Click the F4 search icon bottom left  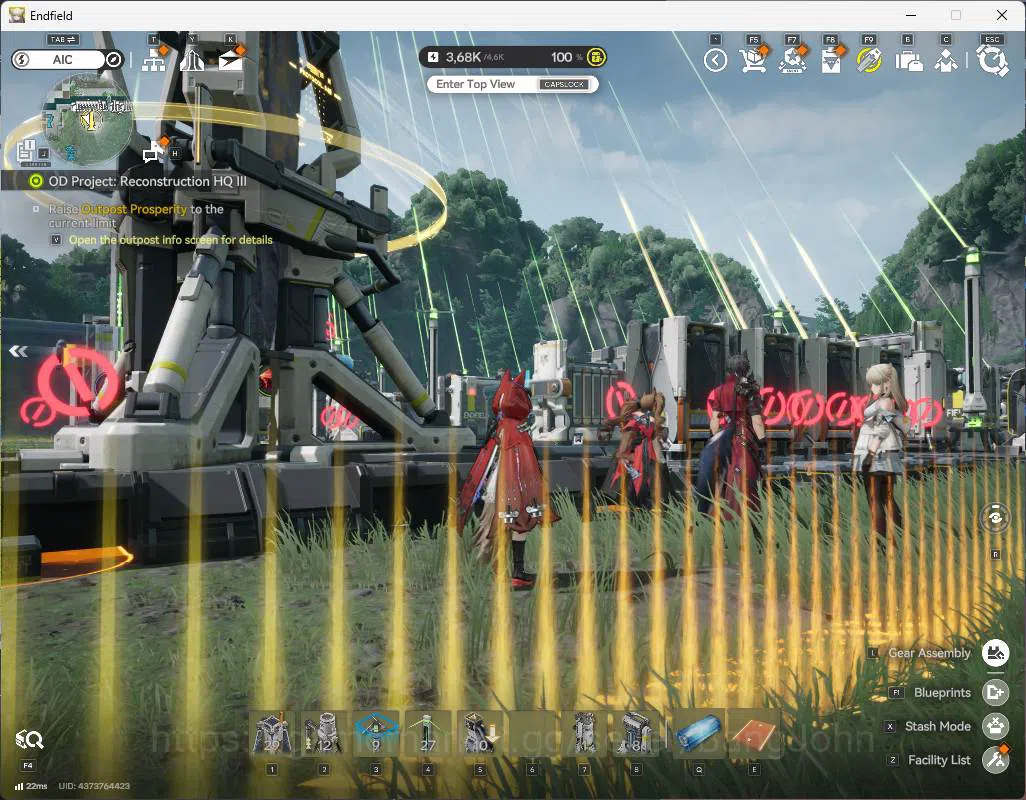[x=29, y=740]
